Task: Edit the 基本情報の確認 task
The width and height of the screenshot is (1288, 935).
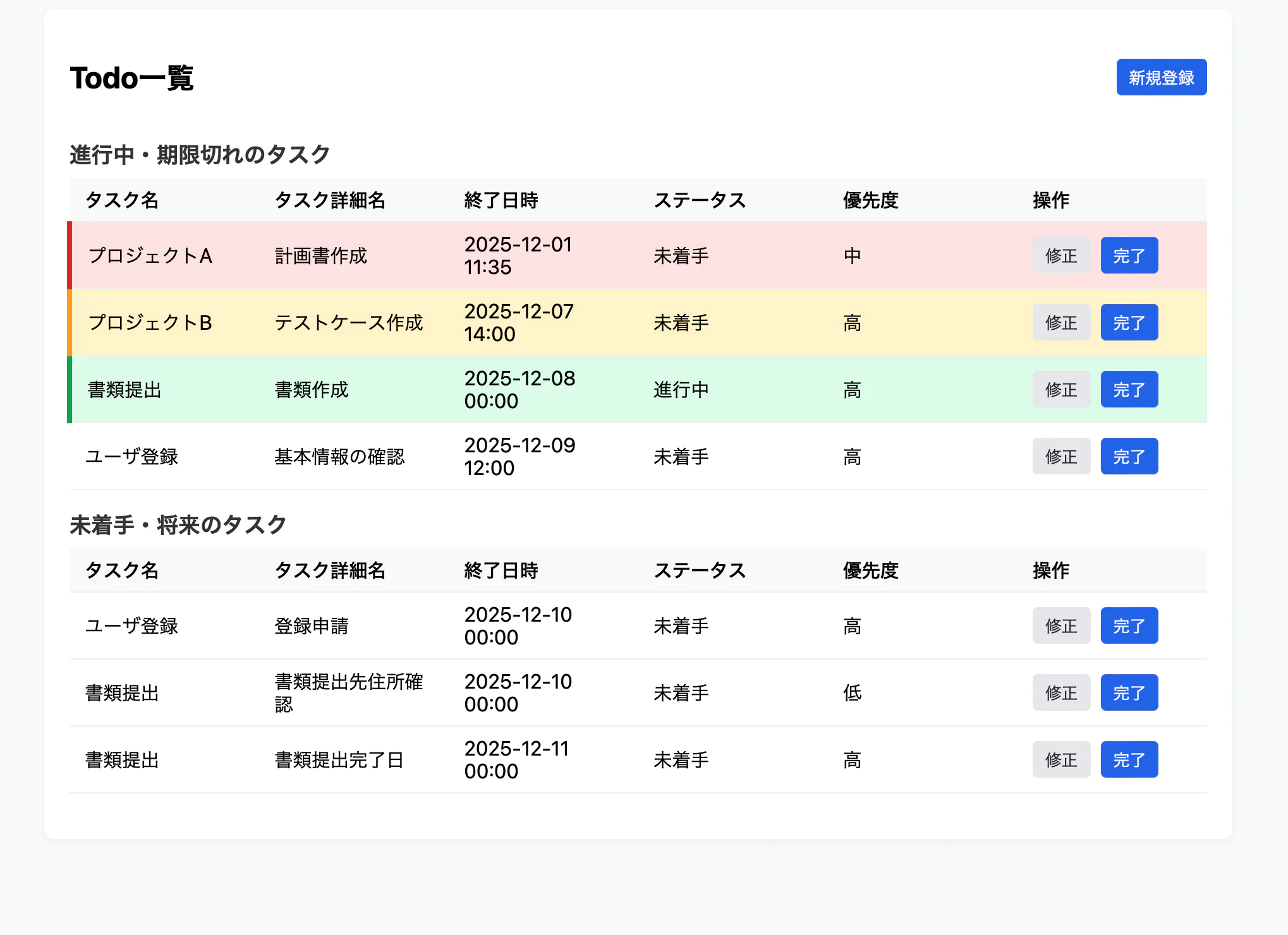Action: click(1061, 456)
